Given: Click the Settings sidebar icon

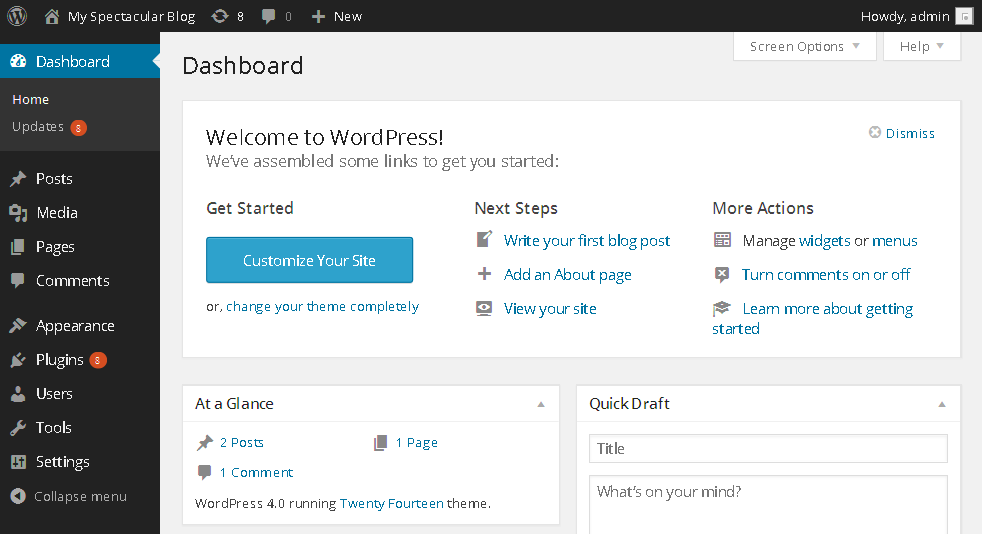Looking at the screenshot, I should 18,462.
